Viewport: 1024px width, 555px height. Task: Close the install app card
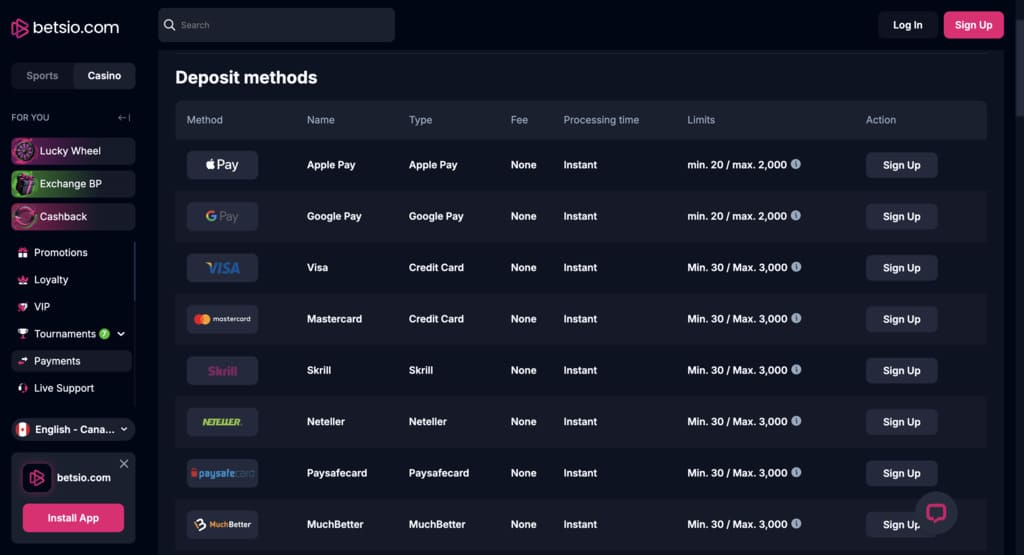tap(124, 464)
